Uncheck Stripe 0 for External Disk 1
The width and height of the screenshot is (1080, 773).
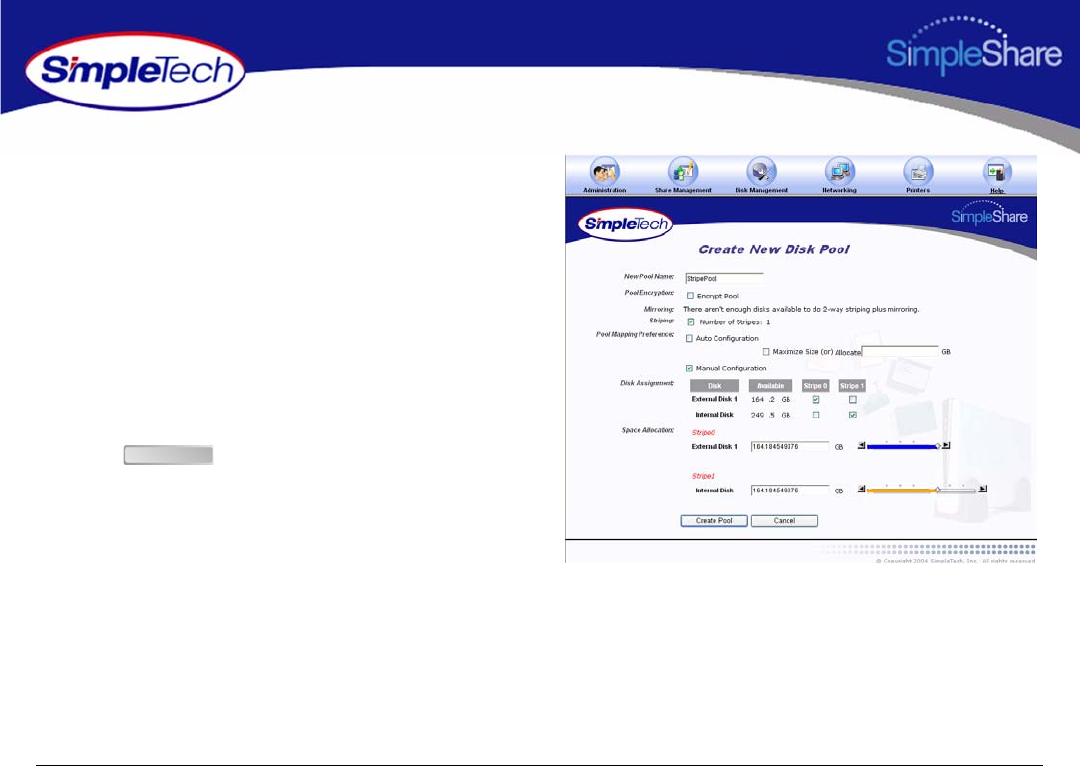[816, 400]
